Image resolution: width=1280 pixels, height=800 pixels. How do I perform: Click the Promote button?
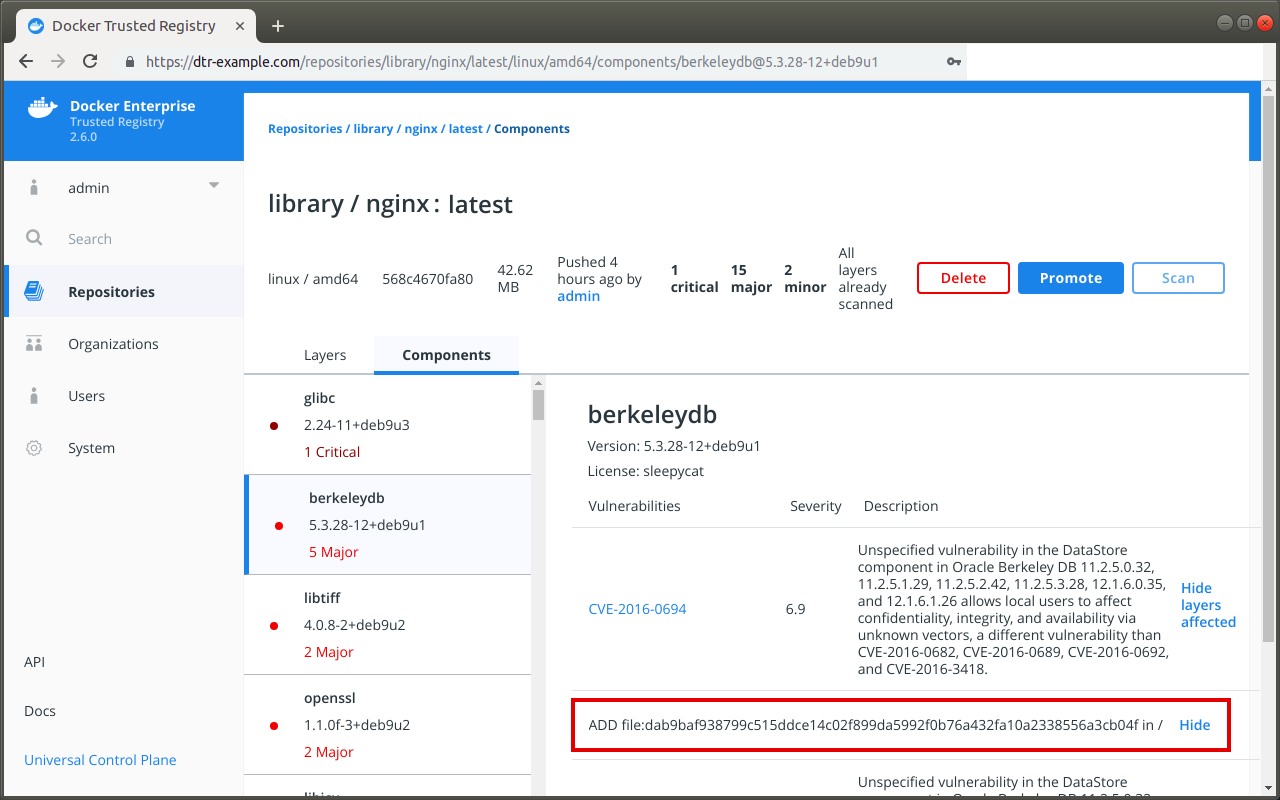pyautogui.click(x=1070, y=278)
